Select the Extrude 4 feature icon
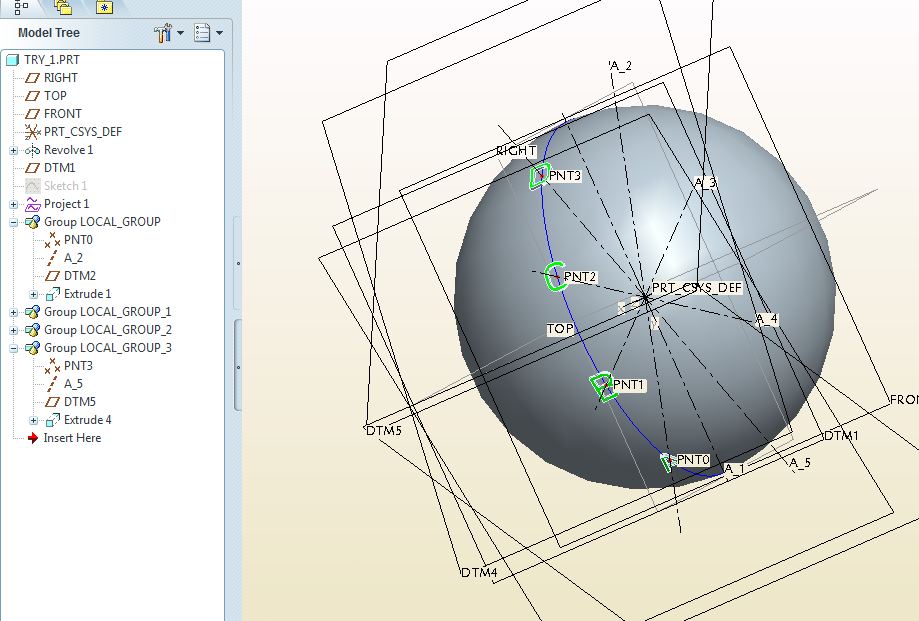This screenshot has width=919, height=621. pos(52,420)
